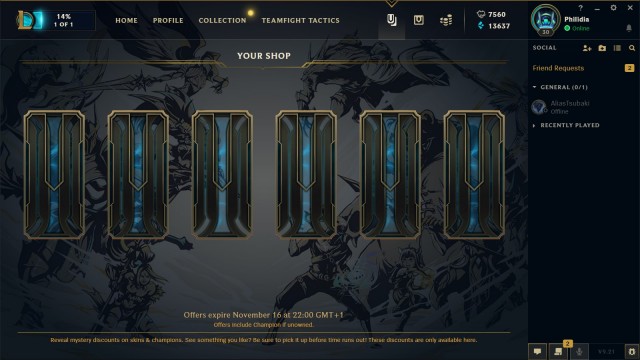Click the add folder icon in Social
The height and width of the screenshot is (360, 640).
pos(602,48)
